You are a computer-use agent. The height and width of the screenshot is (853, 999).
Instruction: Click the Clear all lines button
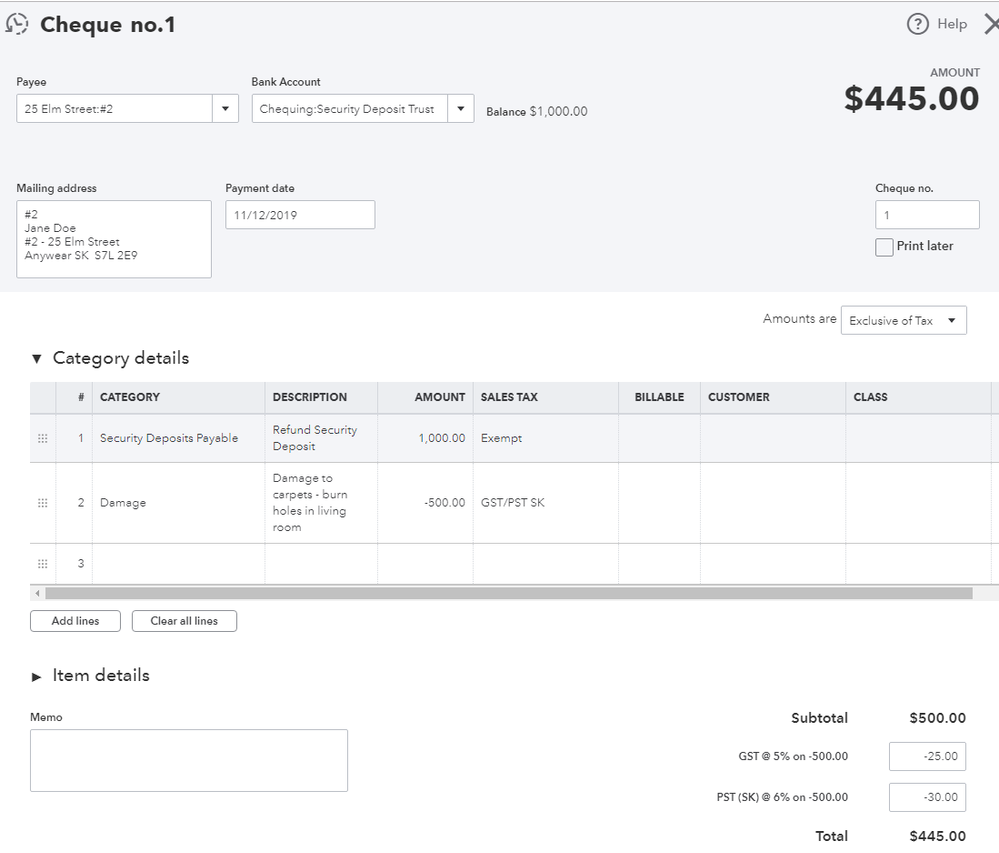(x=184, y=621)
